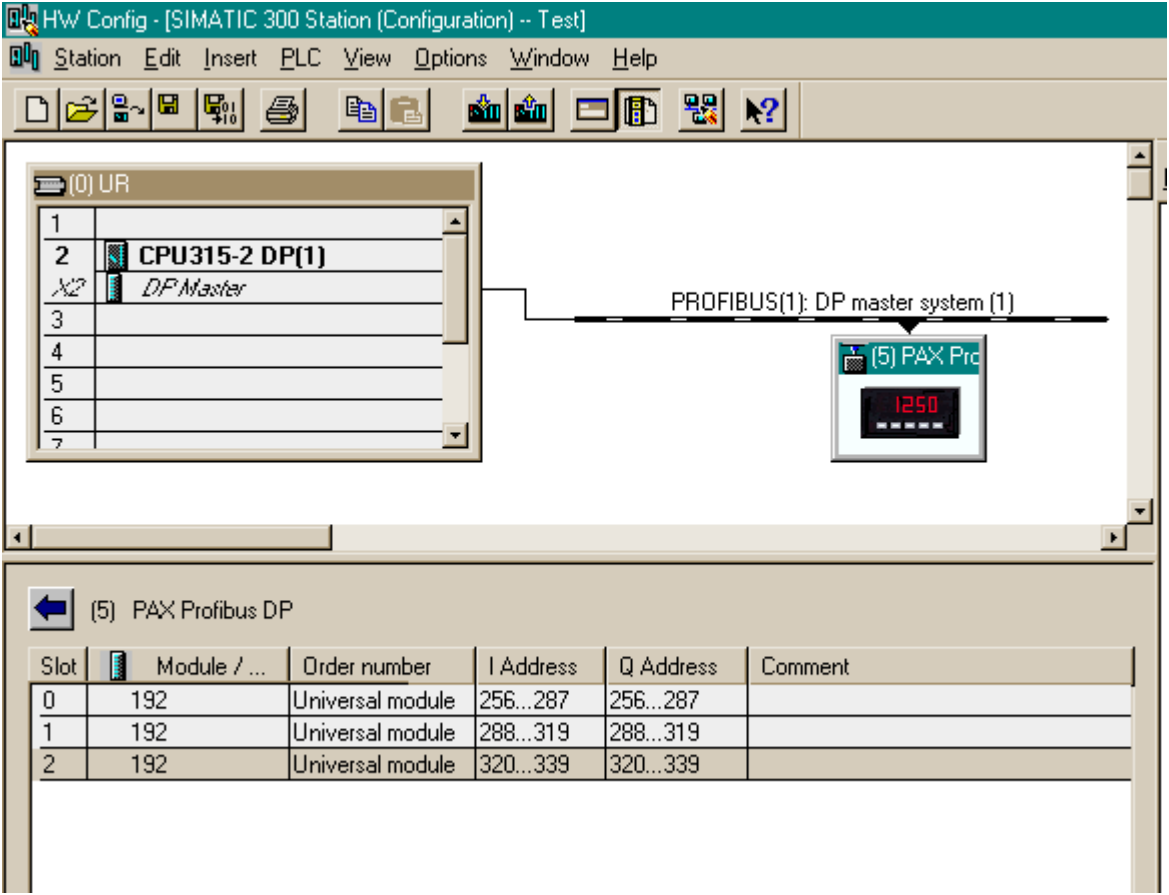Open the Help menu
Screen dimensions: 1169x895
click(634, 58)
